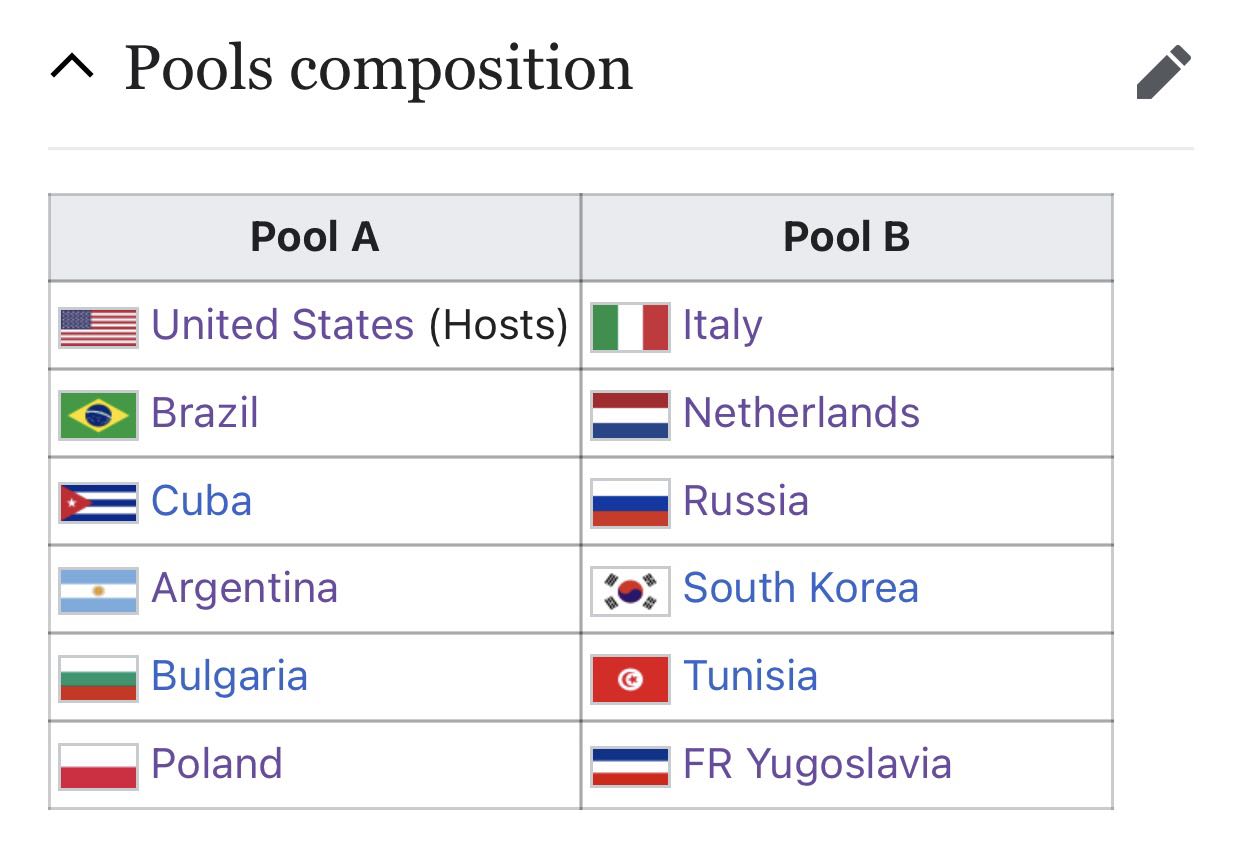Image resolution: width=1242 pixels, height=846 pixels.
Task: Open the Russia link
Action: 746,501
